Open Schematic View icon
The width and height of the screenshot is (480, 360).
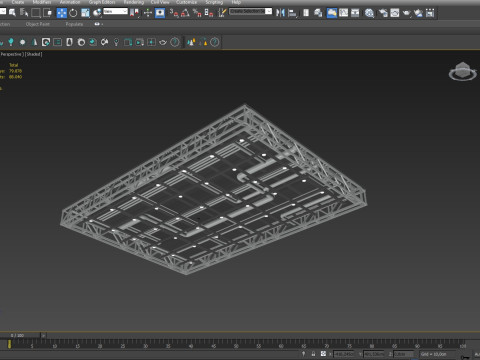tap(355, 13)
